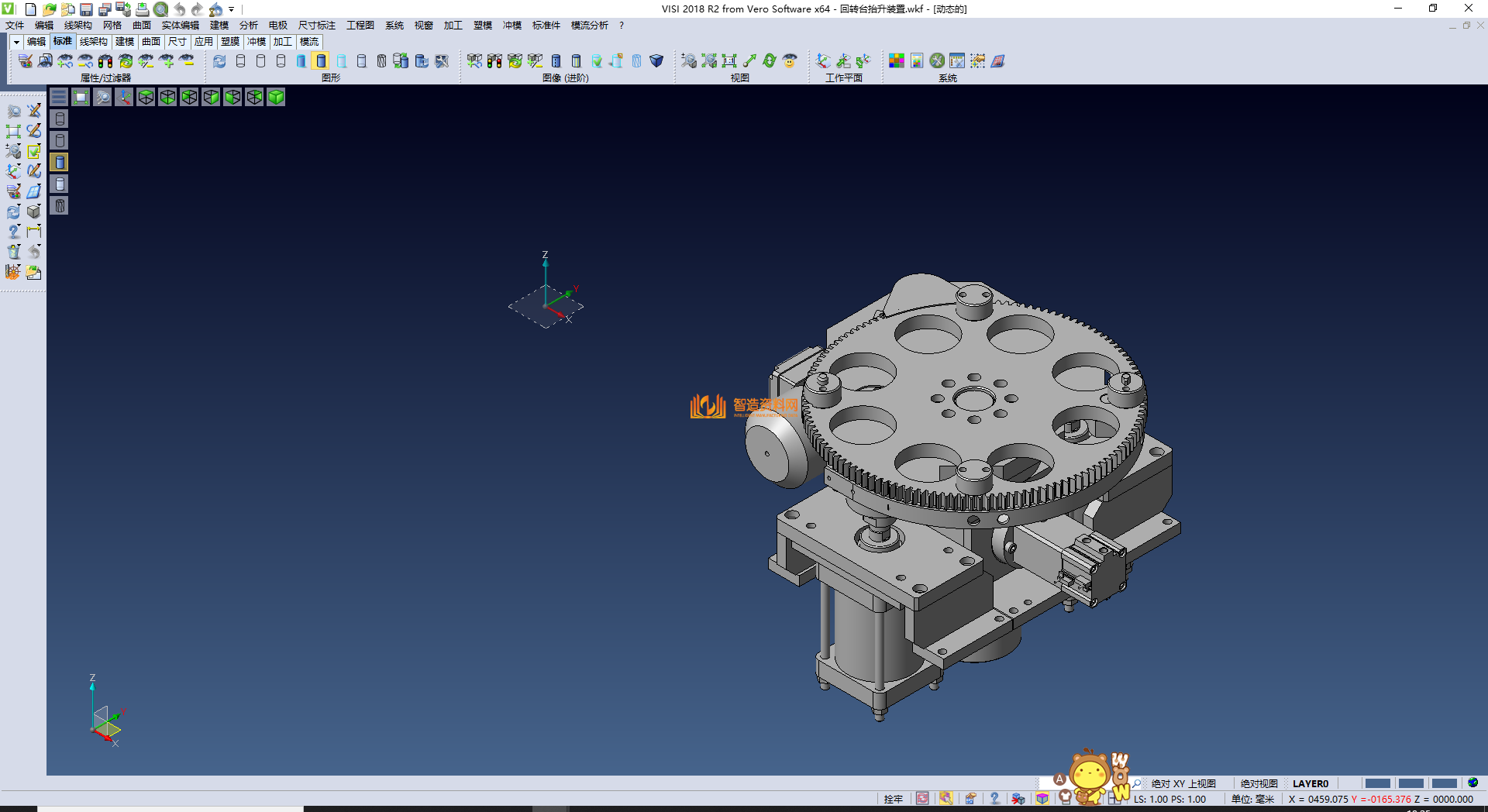
Task: Click the blue question mark help icon in status bar
Action: pyautogui.click(x=994, y=799)
